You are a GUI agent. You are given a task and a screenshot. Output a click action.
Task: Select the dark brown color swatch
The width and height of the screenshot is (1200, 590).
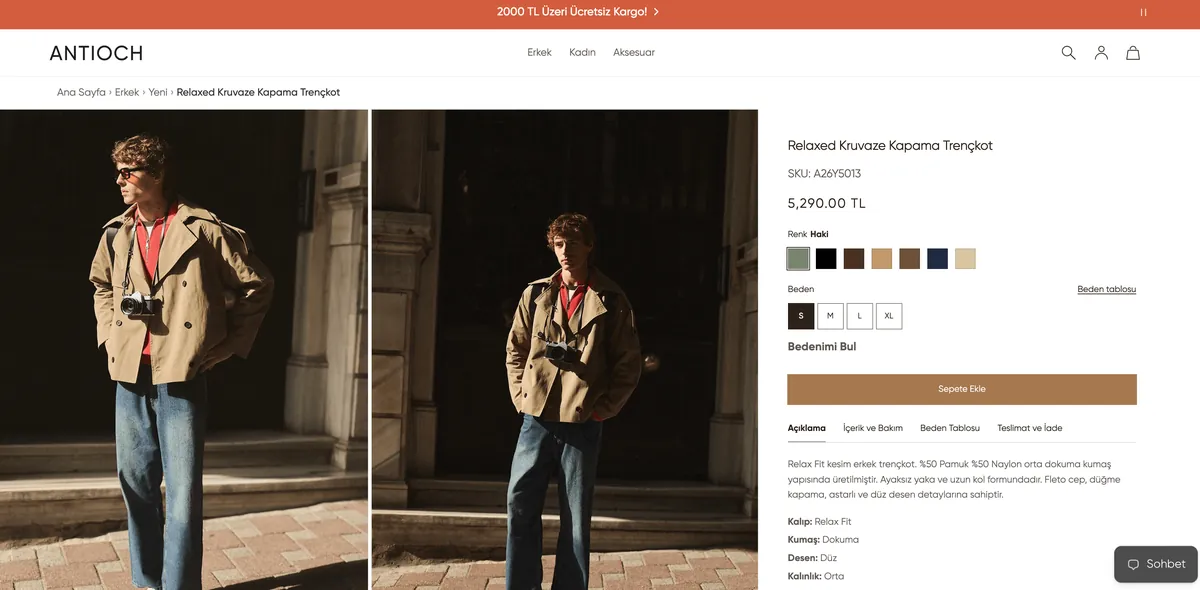pos(854,259)
